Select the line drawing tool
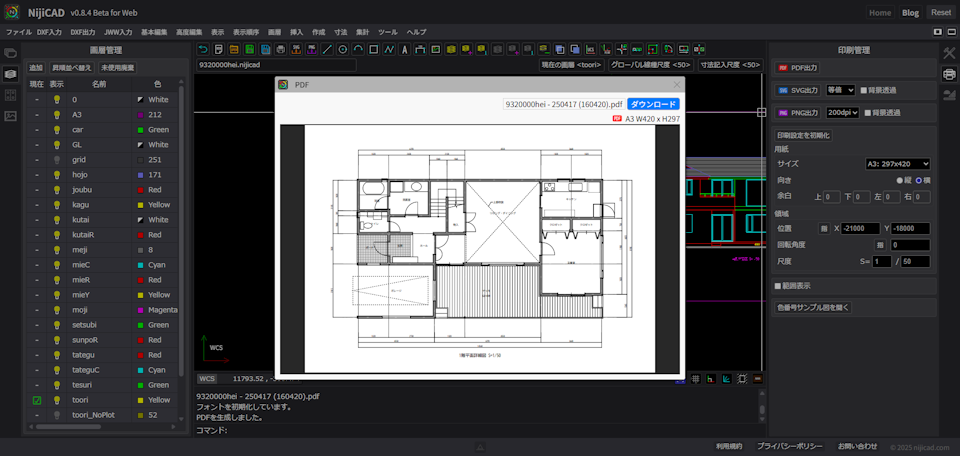 point(328,50)
